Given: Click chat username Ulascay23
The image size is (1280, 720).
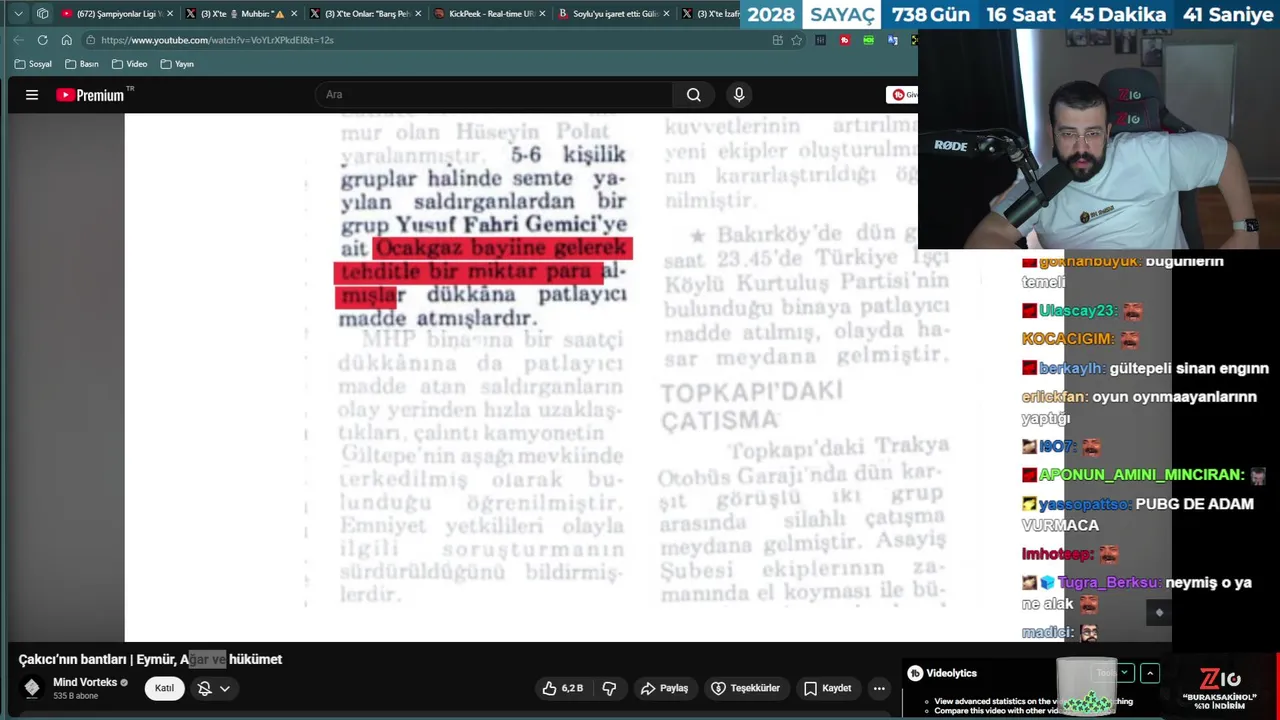Looking at the screenshot, I should (x=1077, y=310).
